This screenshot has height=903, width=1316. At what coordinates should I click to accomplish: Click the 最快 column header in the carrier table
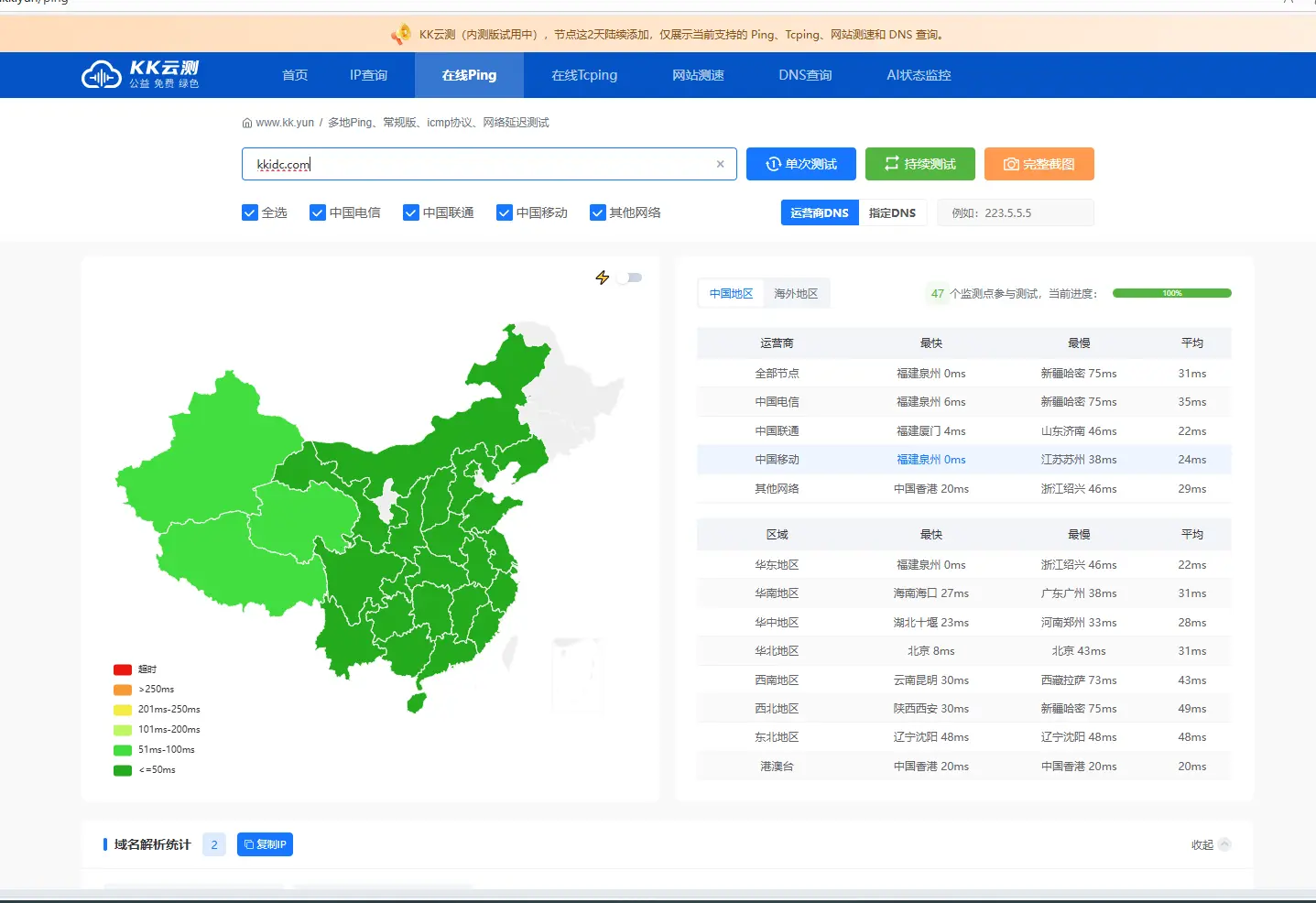click(931, 343)
